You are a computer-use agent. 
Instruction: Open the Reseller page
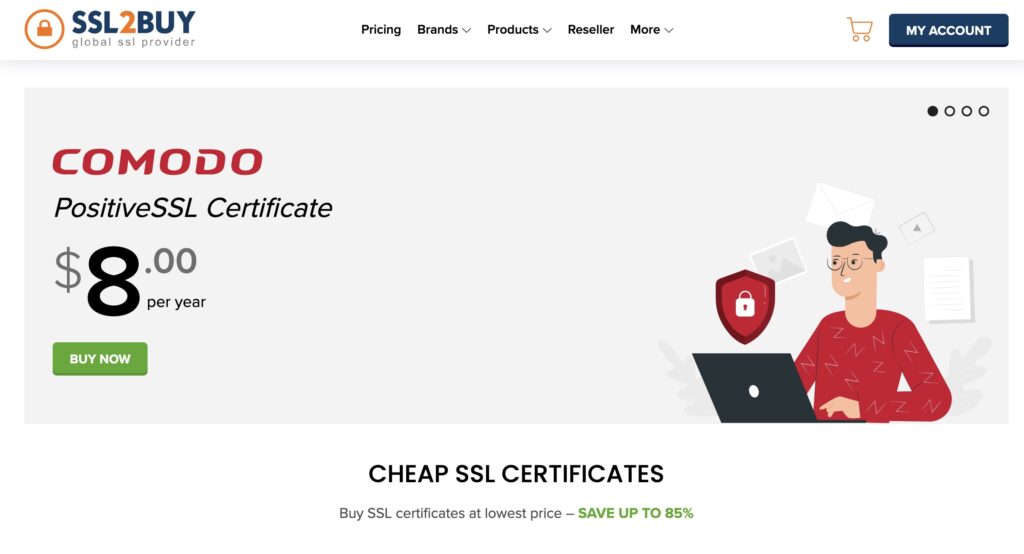pyautogui.click(x=590, y=29)
